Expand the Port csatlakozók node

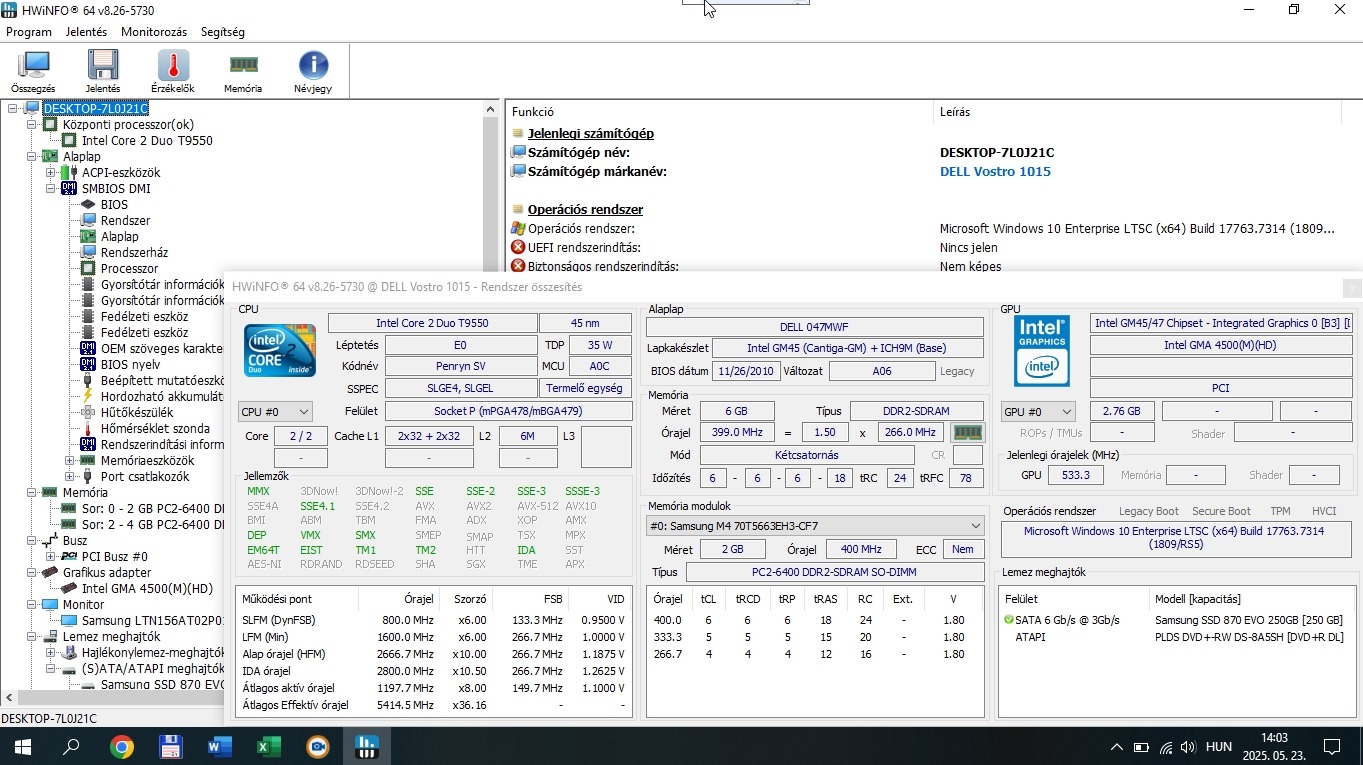click(70, 477)
